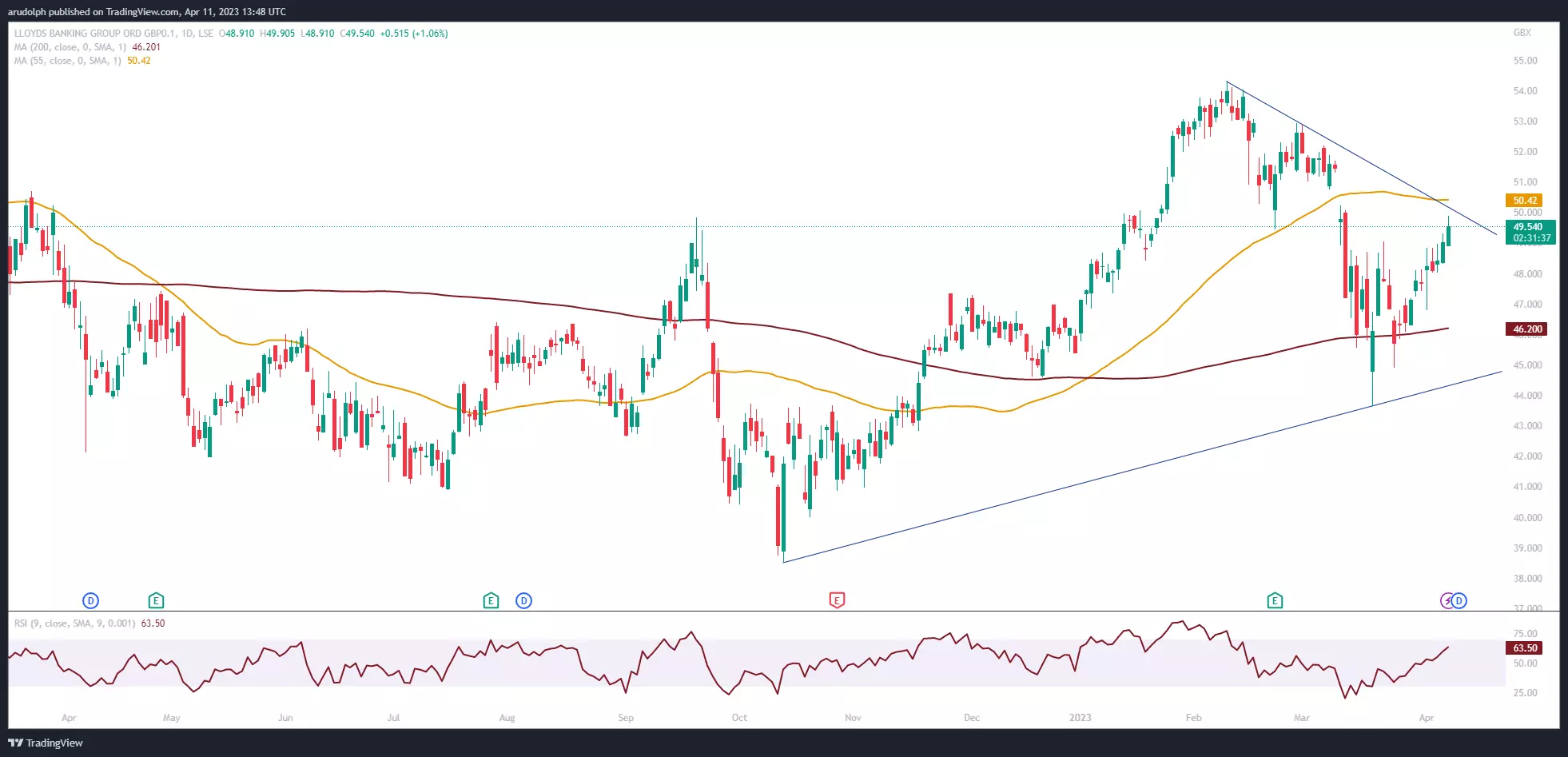Click the green 49.540 current price label
1568x757 pixels.
[x=1530, y=232]
